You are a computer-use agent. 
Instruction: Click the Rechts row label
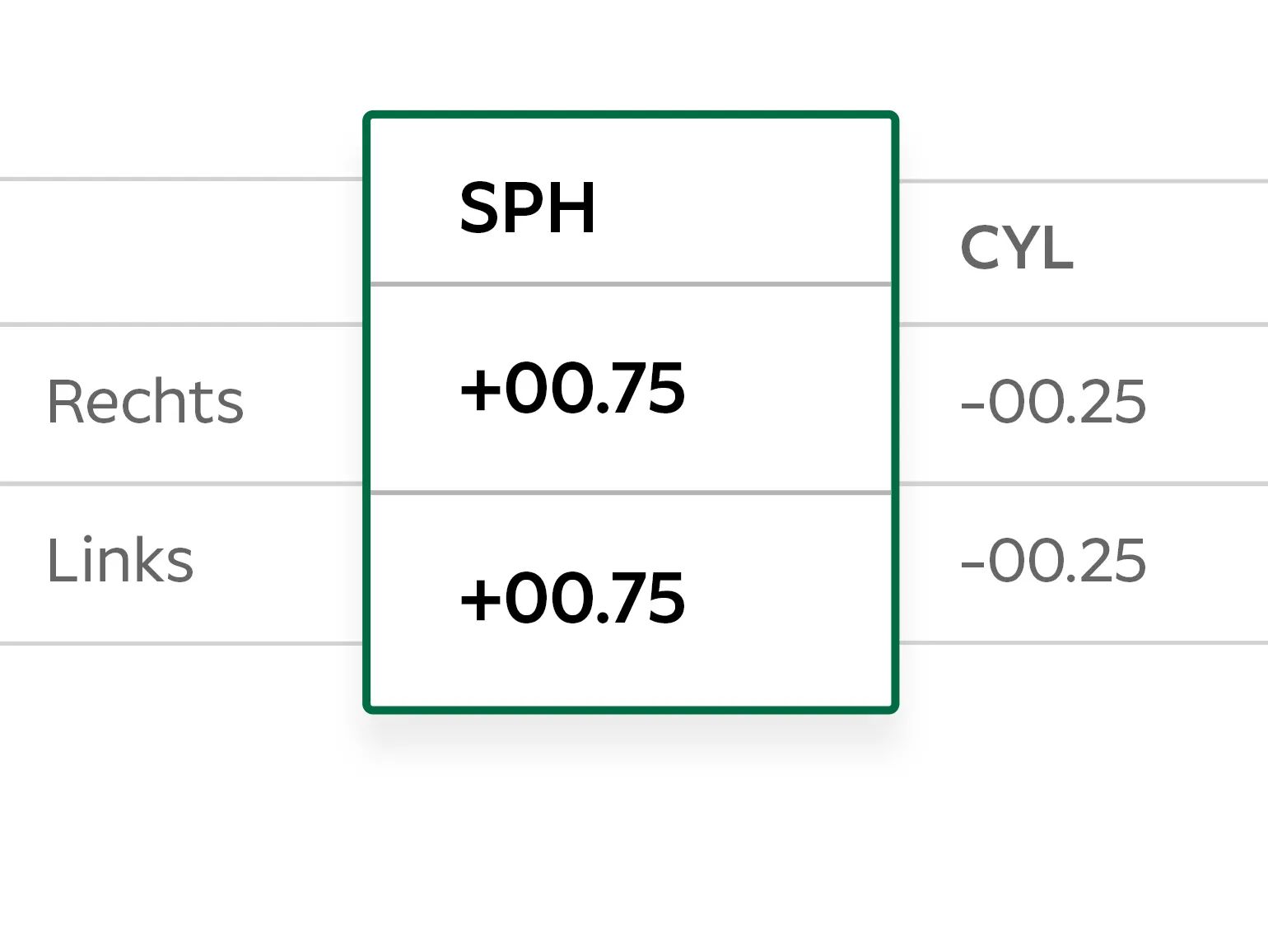click(x=145, y=402)
